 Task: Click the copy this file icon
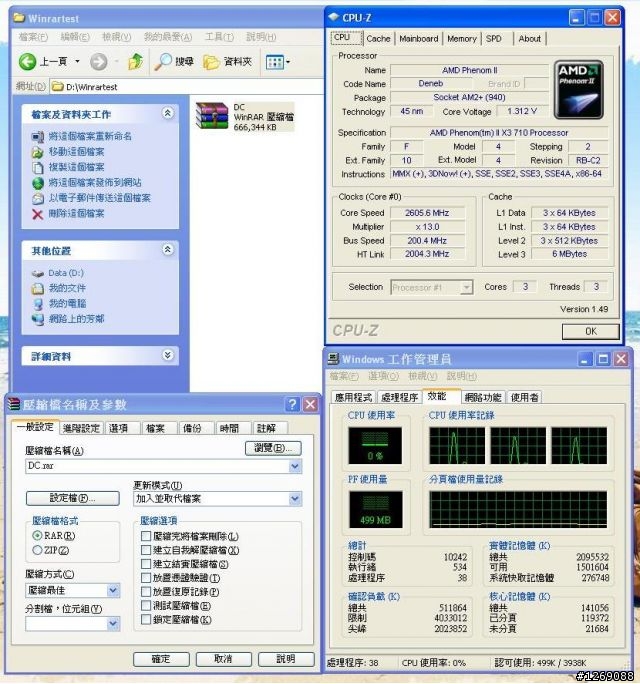[x=38, y=168]
